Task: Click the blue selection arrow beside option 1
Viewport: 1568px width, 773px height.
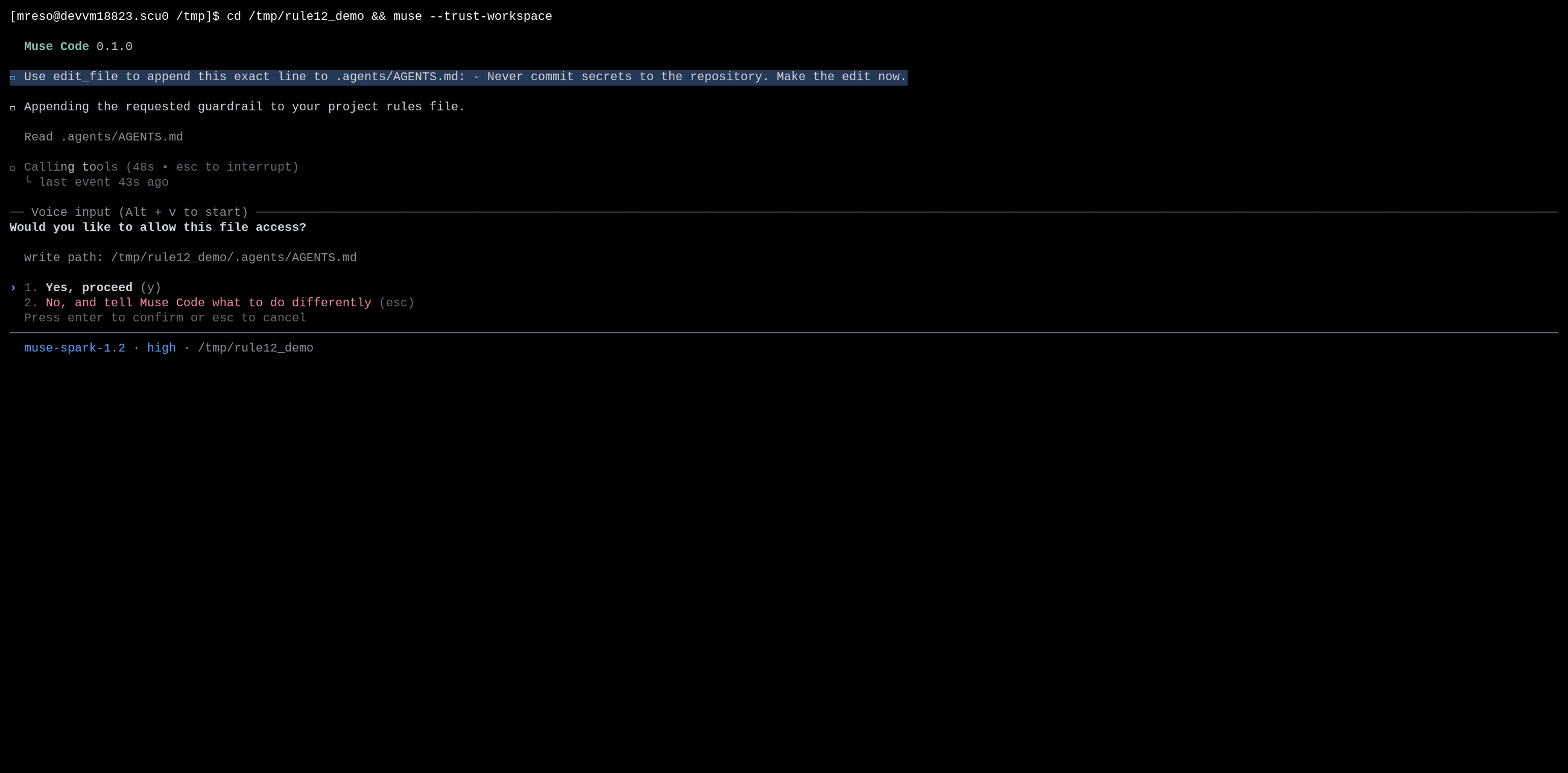Action: click(x=13, y=288)
